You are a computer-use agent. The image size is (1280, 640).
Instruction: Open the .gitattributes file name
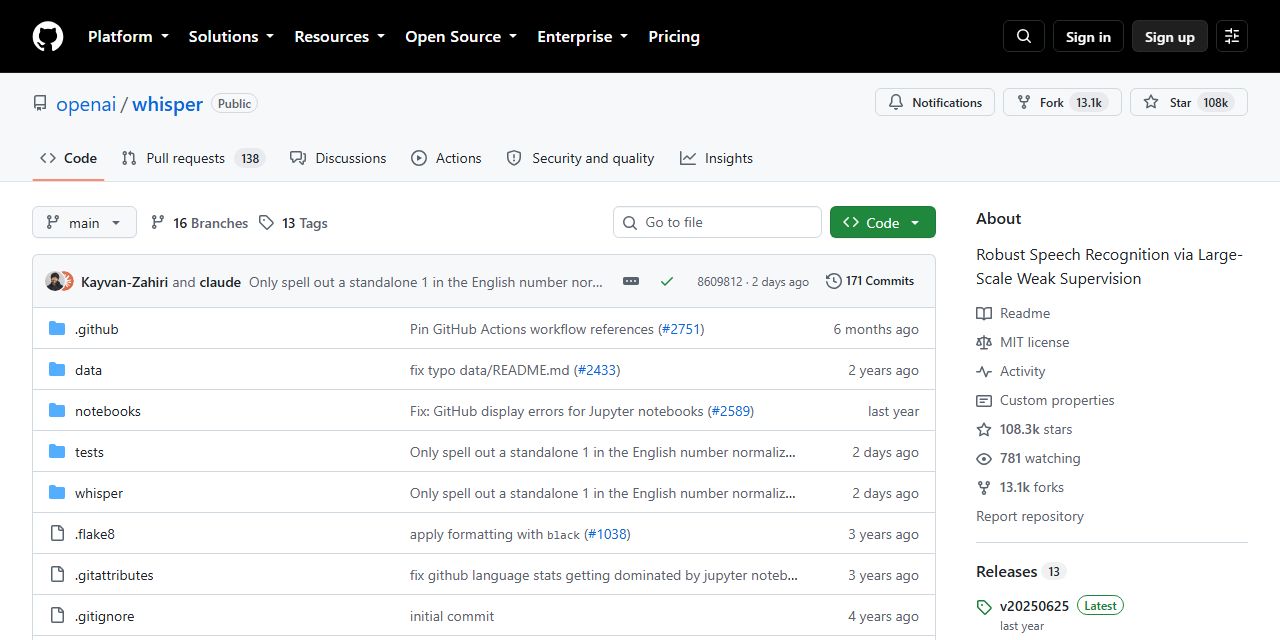(114, 575)
